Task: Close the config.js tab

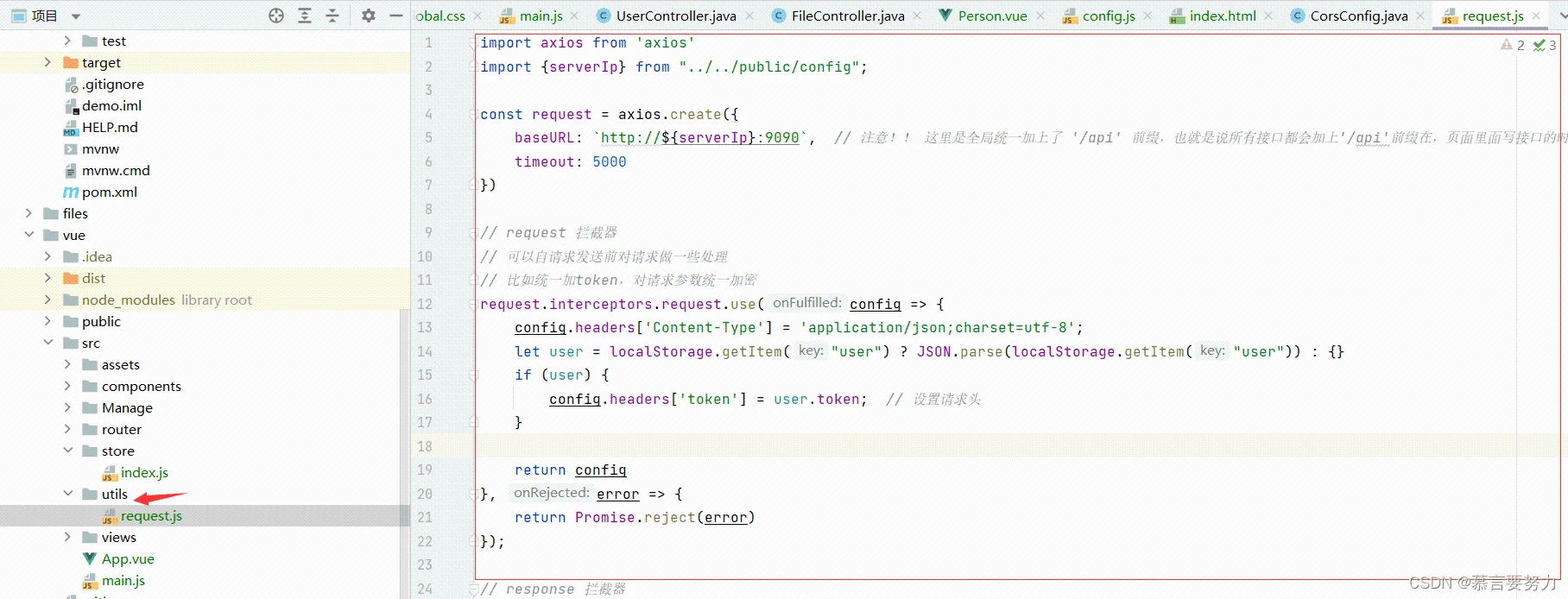Action: point(1148,16)
